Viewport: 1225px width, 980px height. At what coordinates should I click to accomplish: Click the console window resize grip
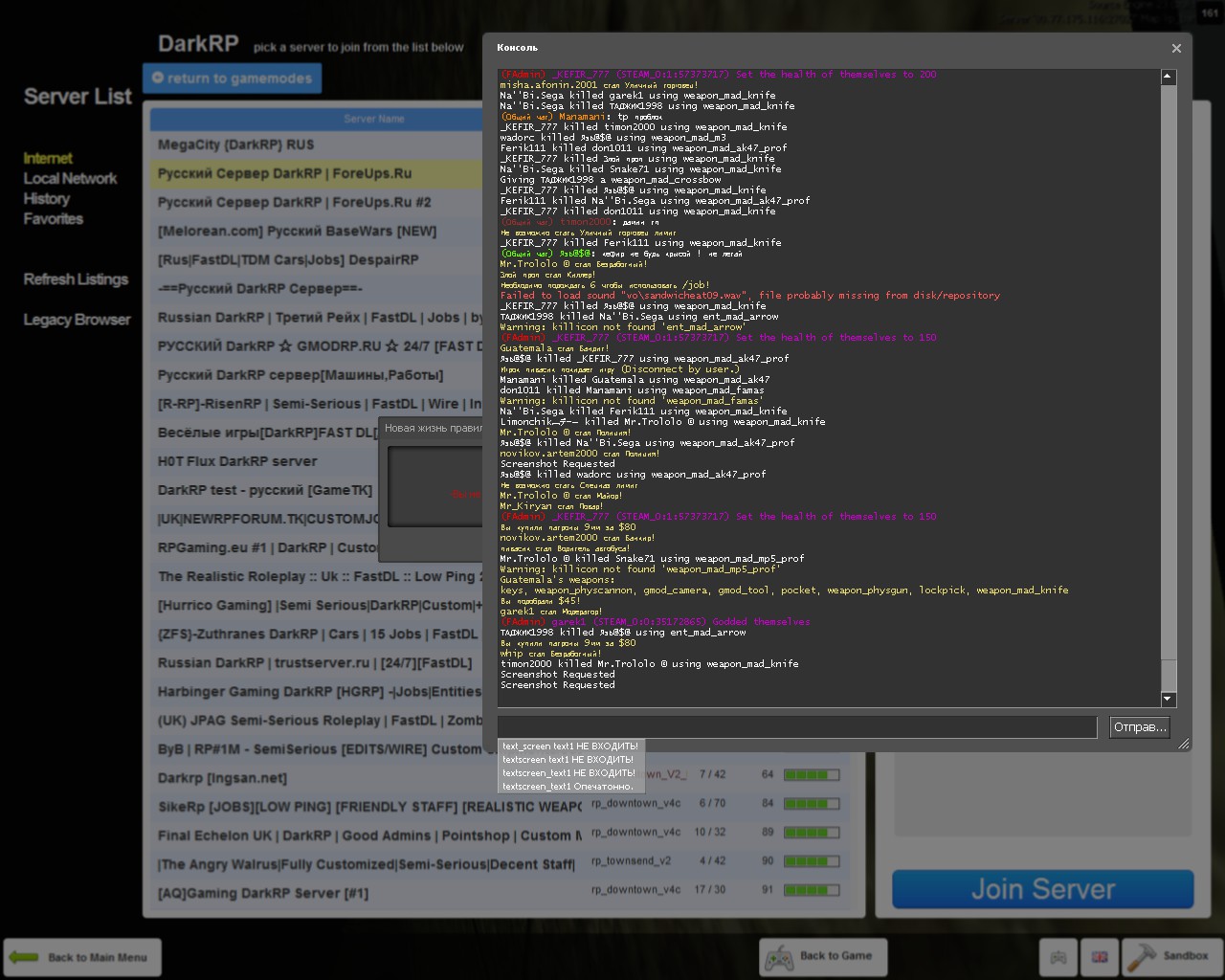point(1183,744)
